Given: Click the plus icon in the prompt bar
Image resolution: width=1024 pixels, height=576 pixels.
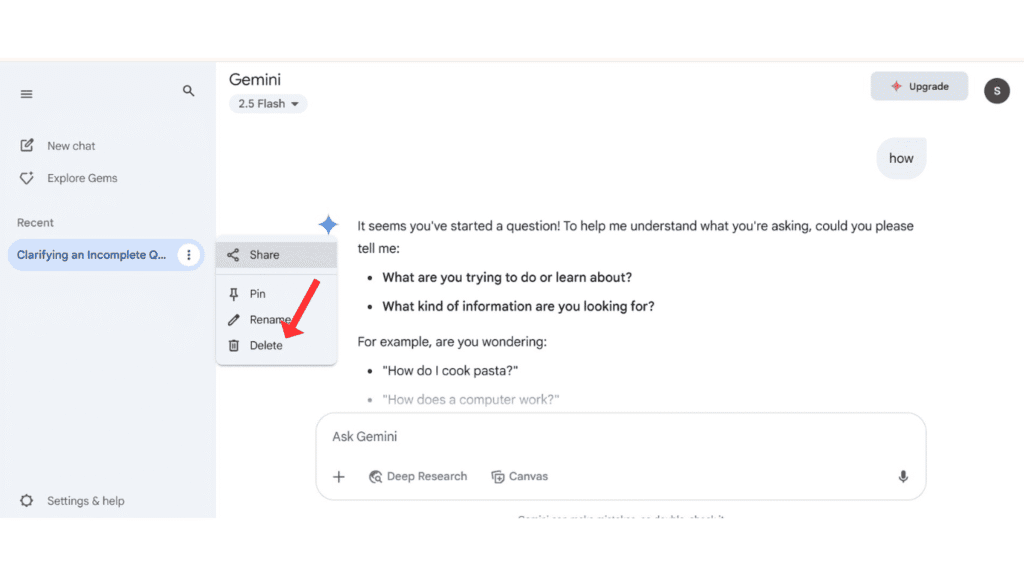Looking at the screenshot, I should (x=339, y=476).
